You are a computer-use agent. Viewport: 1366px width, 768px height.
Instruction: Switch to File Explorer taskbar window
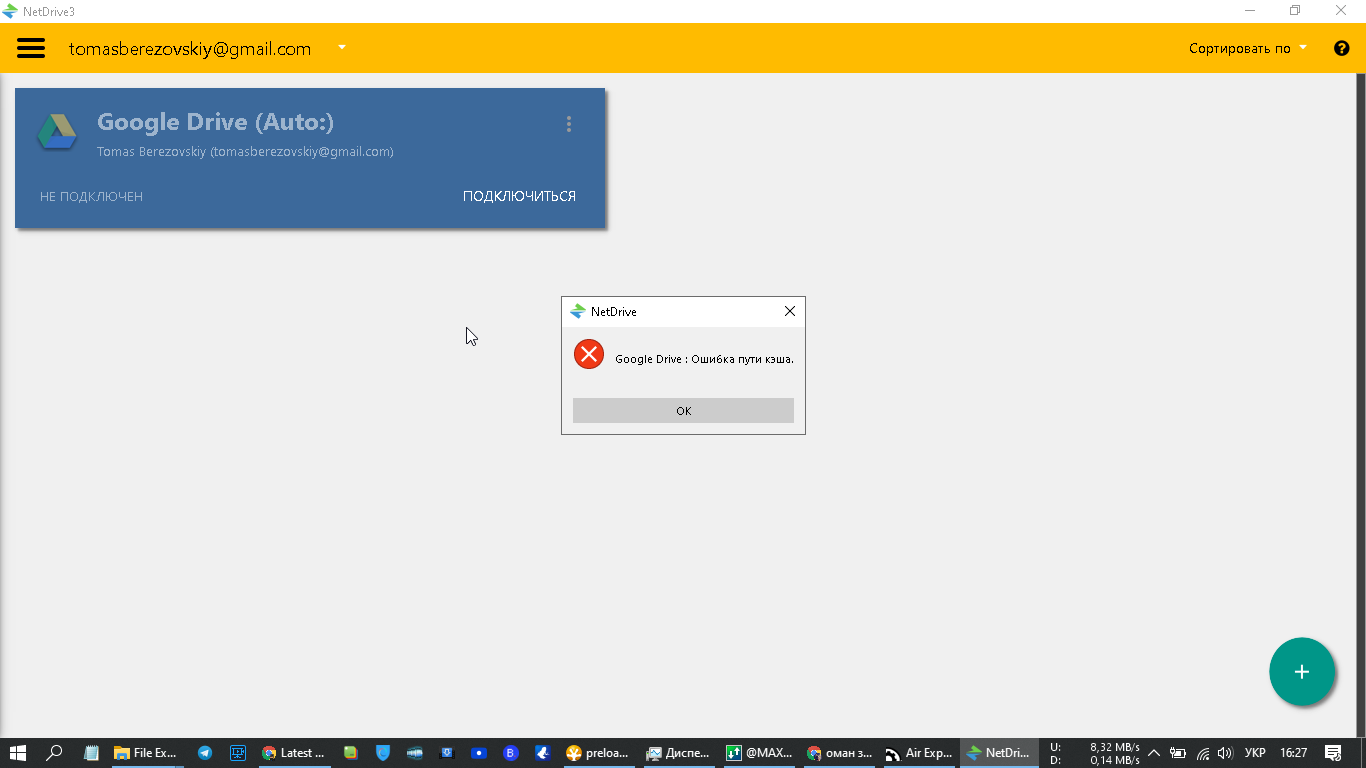tap(145, 753)
